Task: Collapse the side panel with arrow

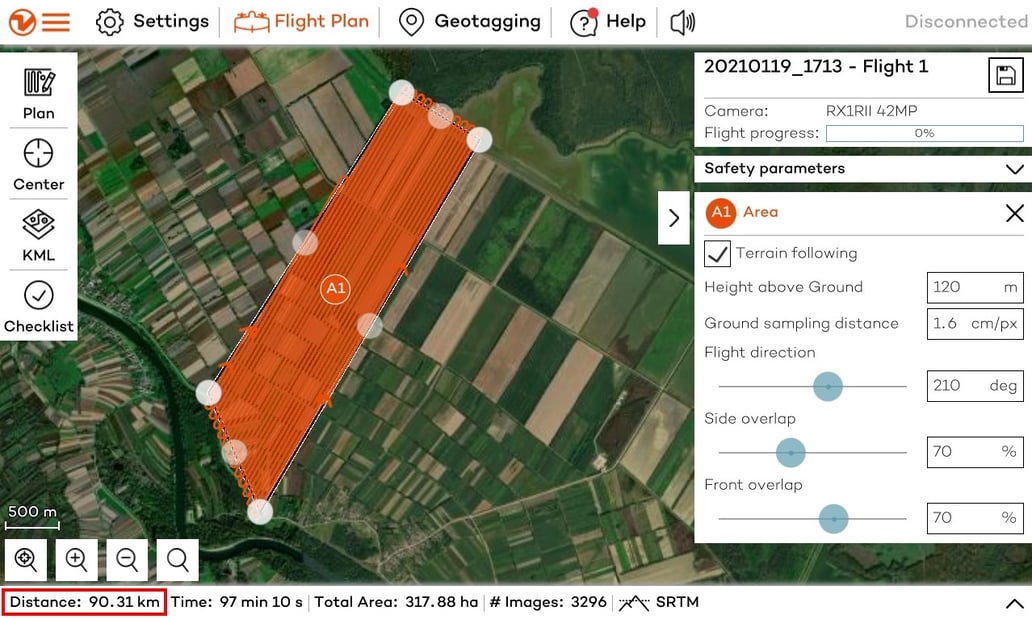Action: click(673, 218)
